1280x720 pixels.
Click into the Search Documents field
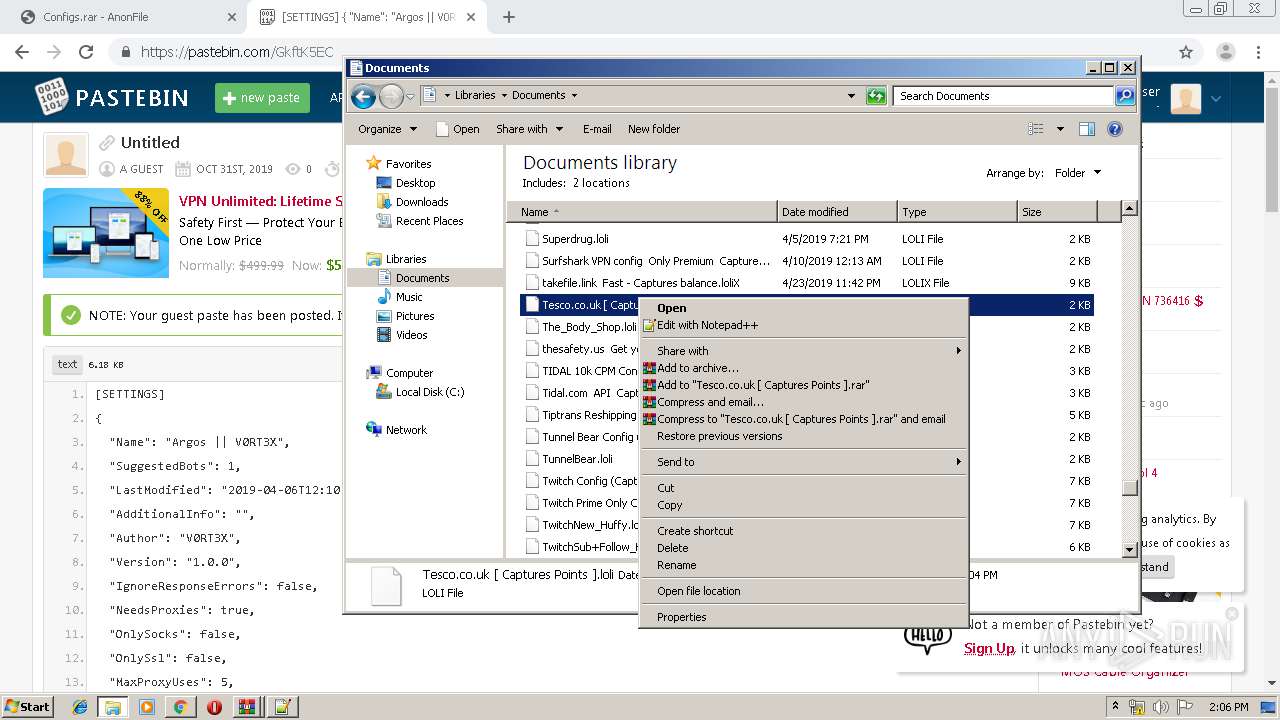pos(1003,96)
